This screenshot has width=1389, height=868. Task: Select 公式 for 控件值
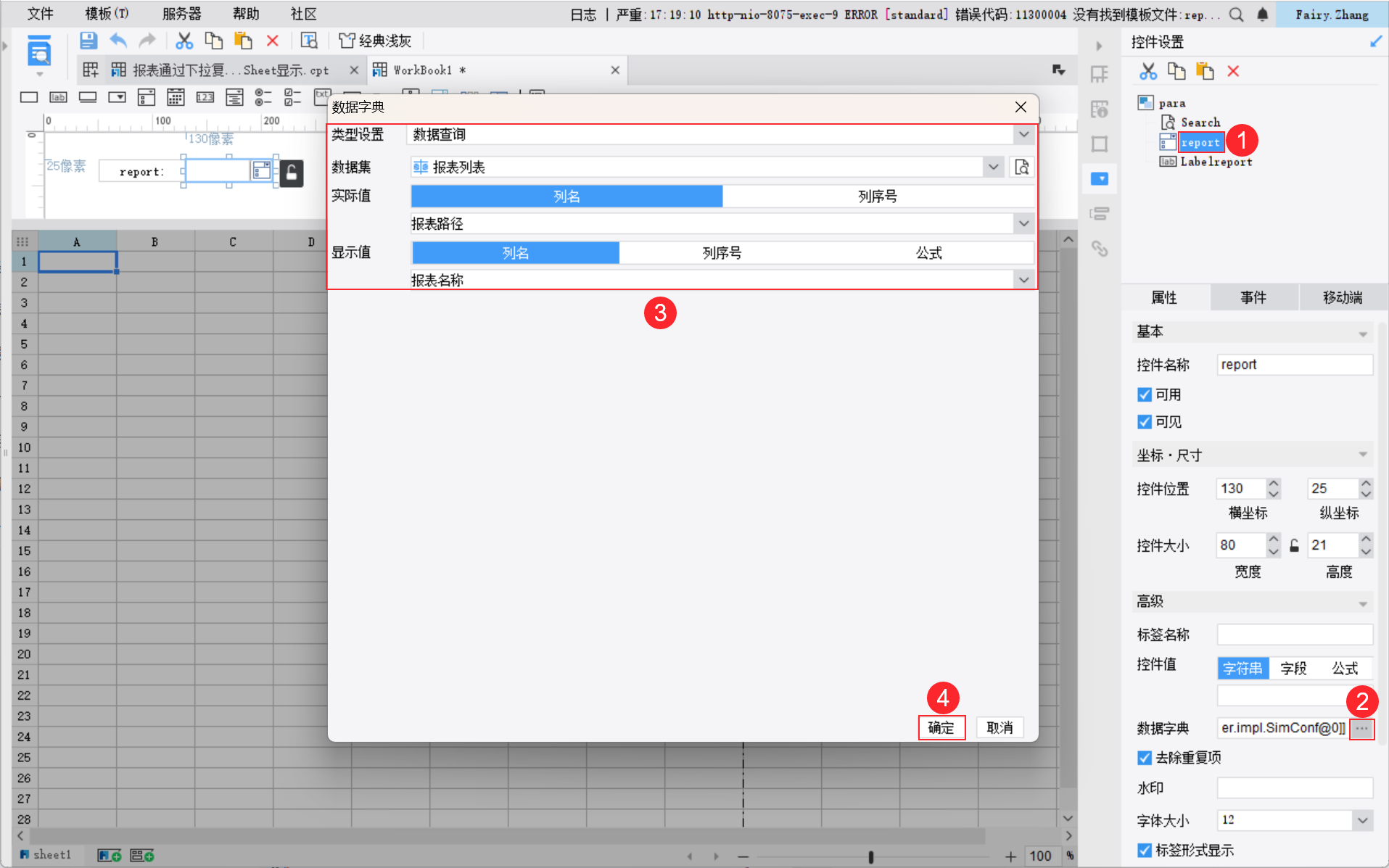(x=1345, y=669)
